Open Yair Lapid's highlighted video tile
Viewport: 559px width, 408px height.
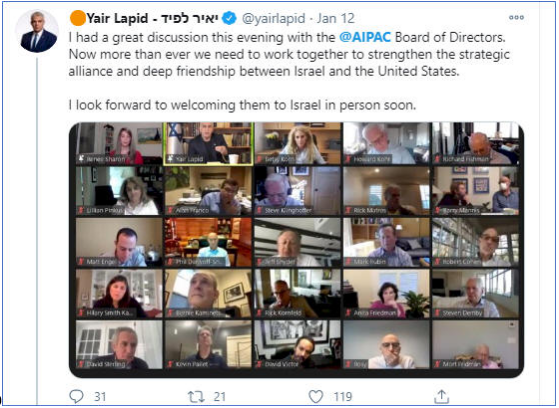click(x=209, y=144)
